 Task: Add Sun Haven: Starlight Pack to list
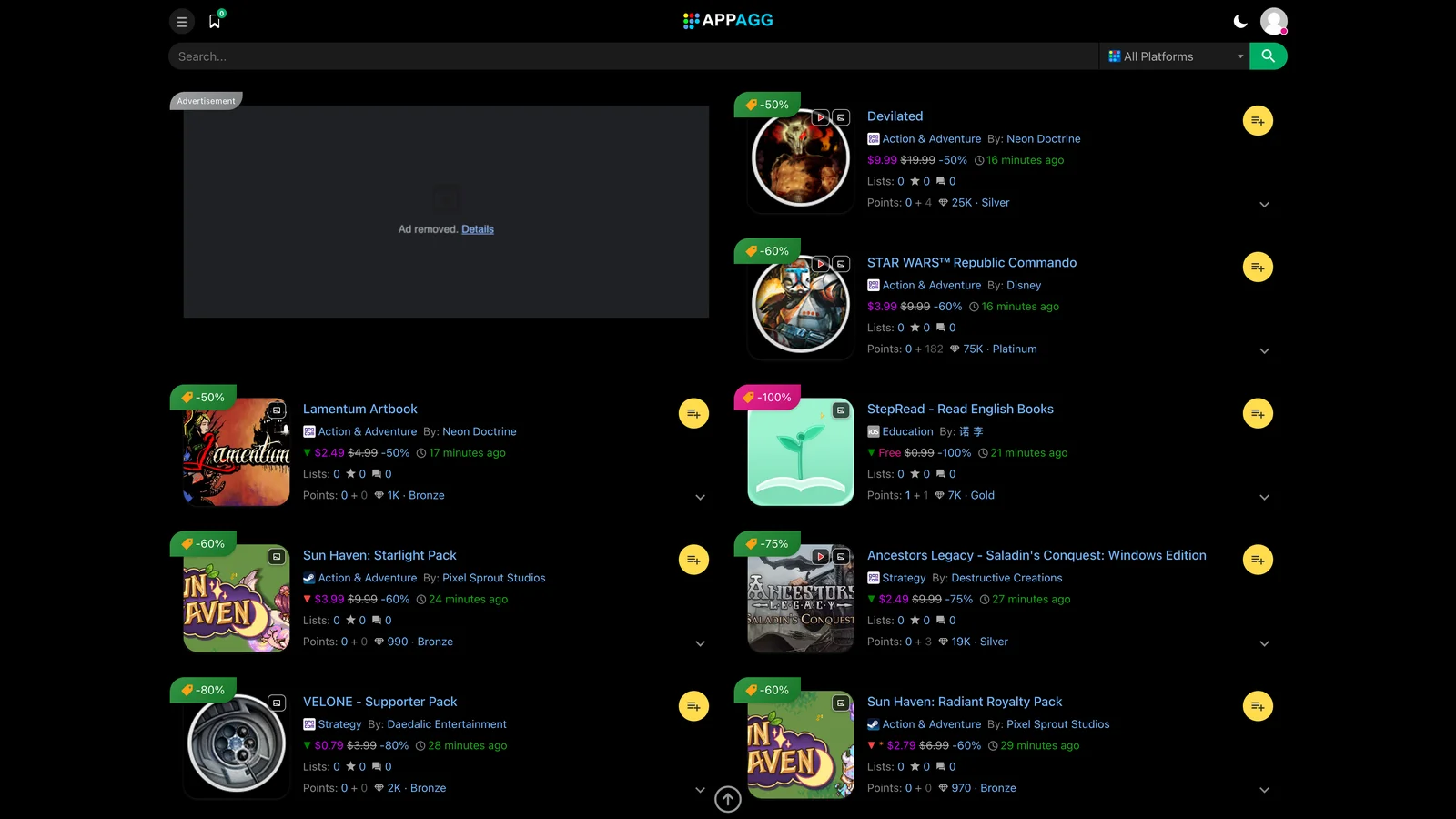click(693, 561)
